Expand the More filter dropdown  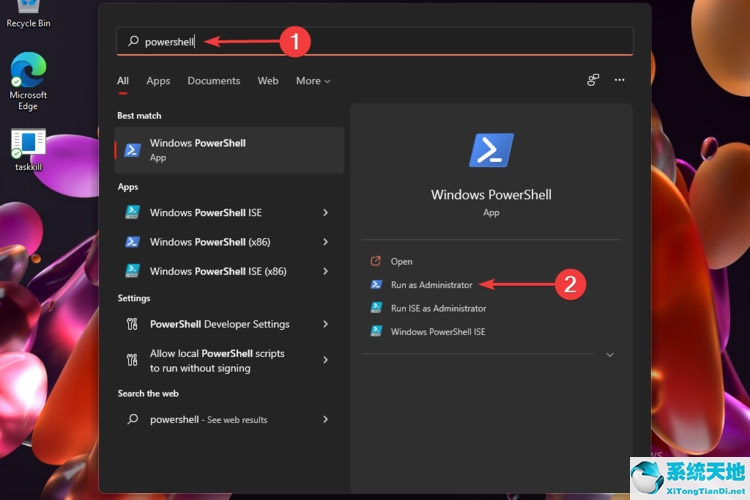coord(313,81)
